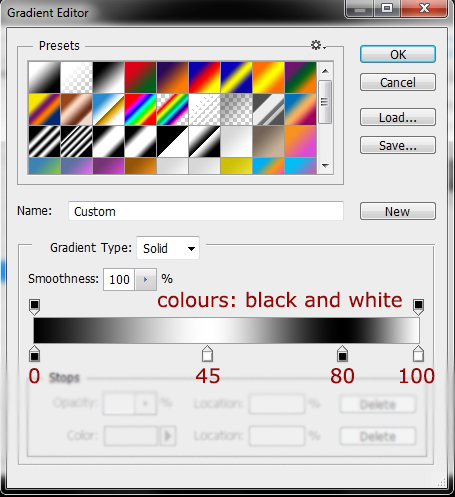Click the presets scrollbar down arrow
The width and height of the screenshot is (455, 497).
coord(325,165)
